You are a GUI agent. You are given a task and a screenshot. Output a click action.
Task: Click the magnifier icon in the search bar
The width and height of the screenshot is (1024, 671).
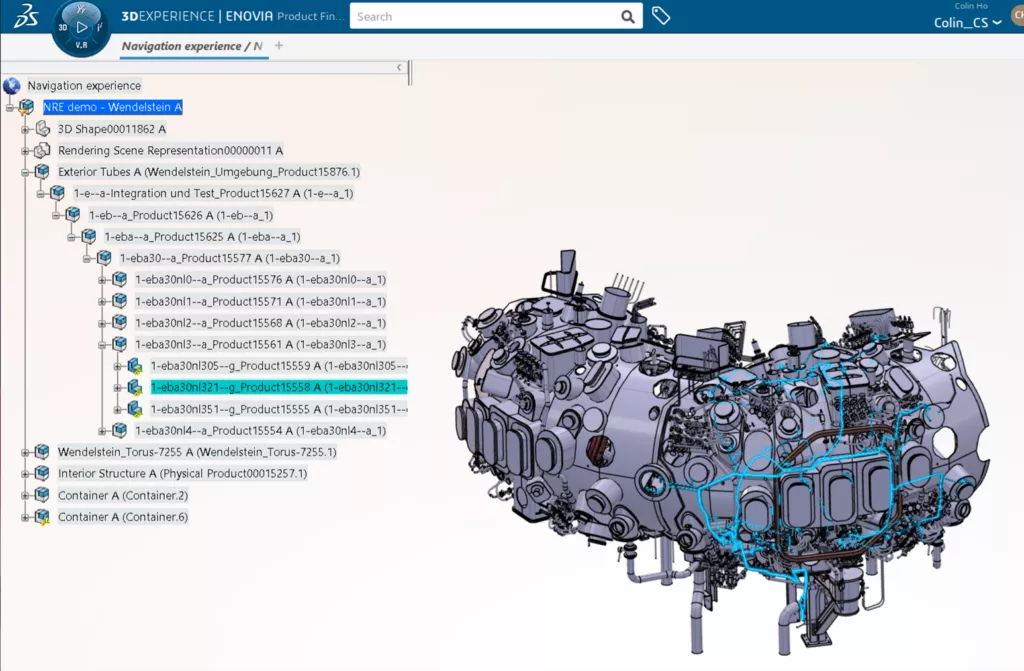click(628, 17)
